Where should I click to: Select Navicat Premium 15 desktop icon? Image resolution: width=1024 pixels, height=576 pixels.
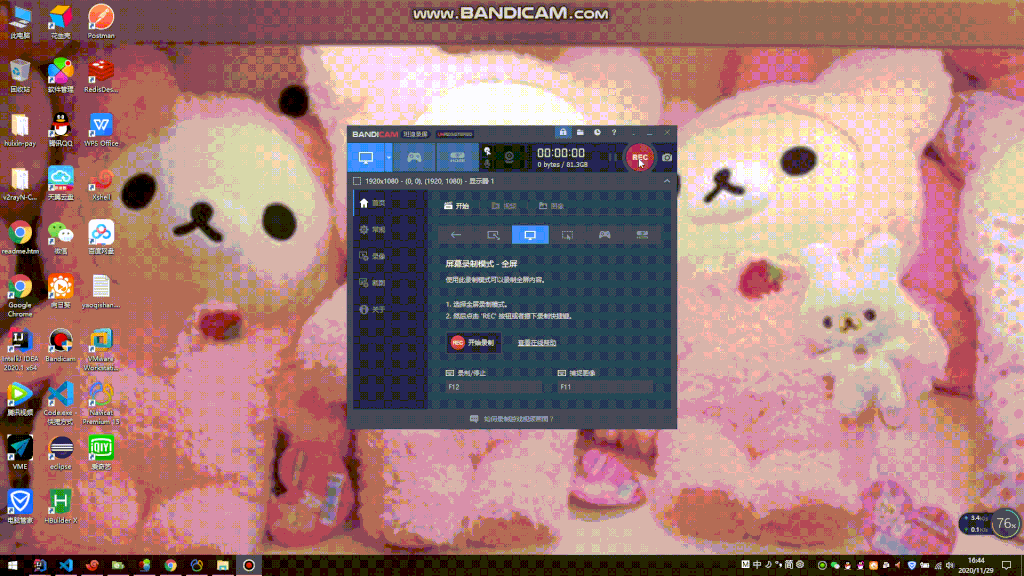(101, 404)
